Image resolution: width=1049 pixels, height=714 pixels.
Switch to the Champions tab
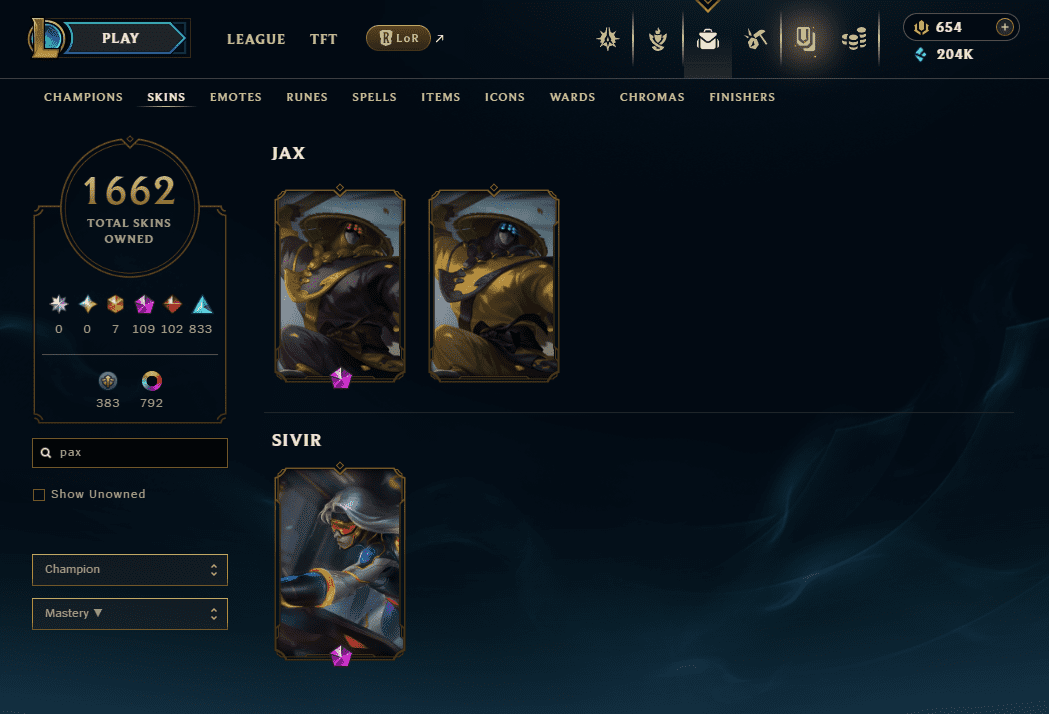pyautogui.click(x=84, y=97)
